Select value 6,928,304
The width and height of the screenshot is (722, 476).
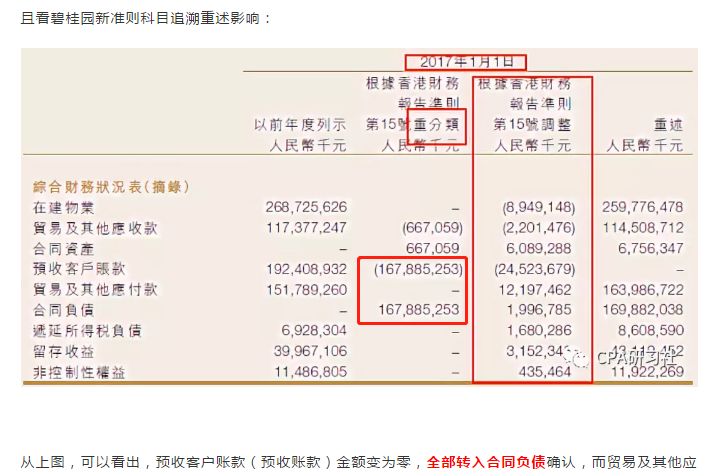(314, 331)
